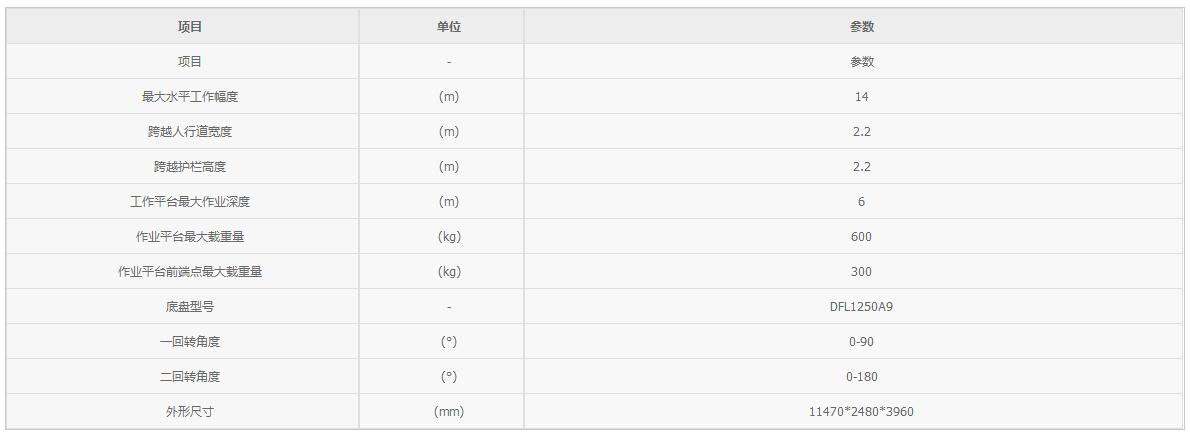Screen dimensions: 1190x437
Task: Select the value 14 in the 参数 column
Action: pos(861,97)
